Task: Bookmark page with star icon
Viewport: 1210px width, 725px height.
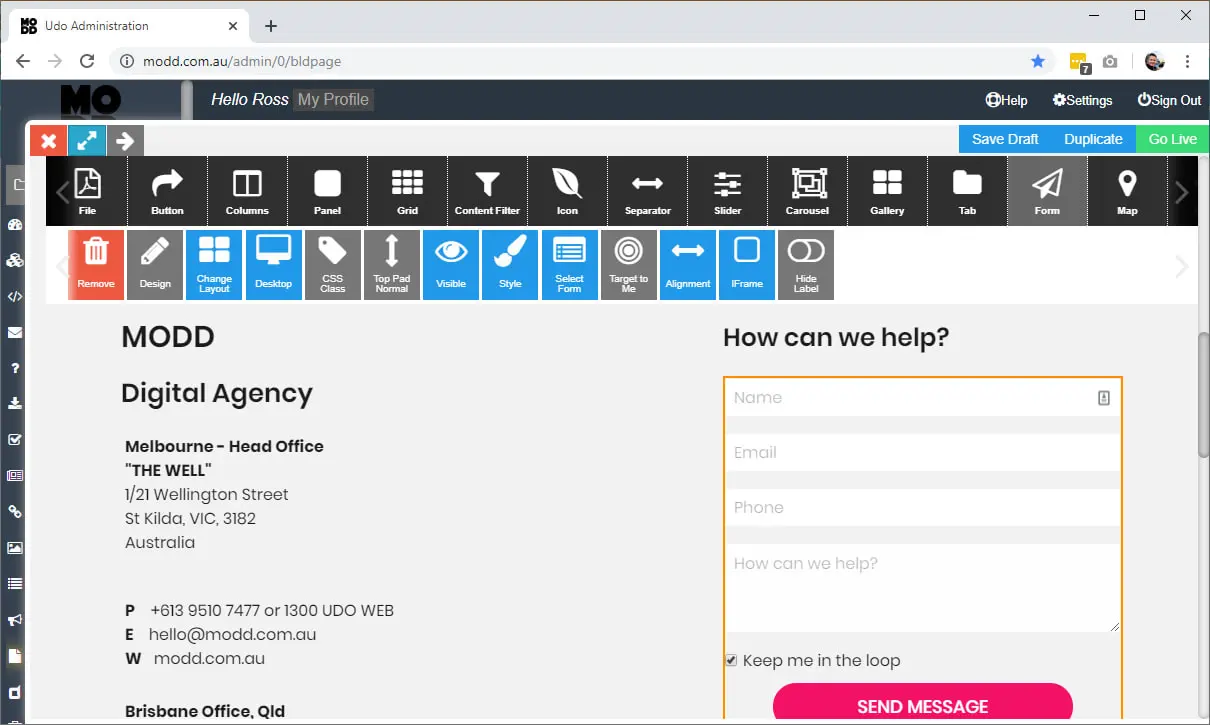Action: click(1038, 61)
